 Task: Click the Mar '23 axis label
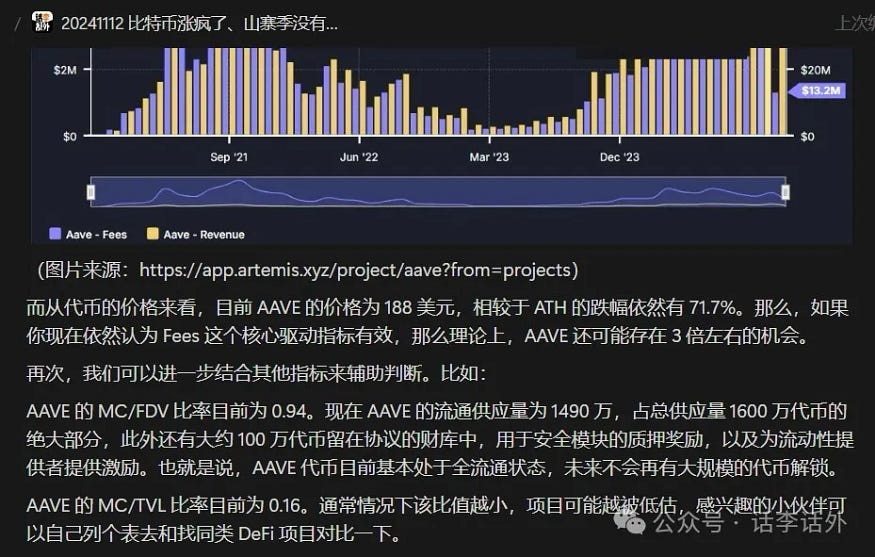click(489, 157)
